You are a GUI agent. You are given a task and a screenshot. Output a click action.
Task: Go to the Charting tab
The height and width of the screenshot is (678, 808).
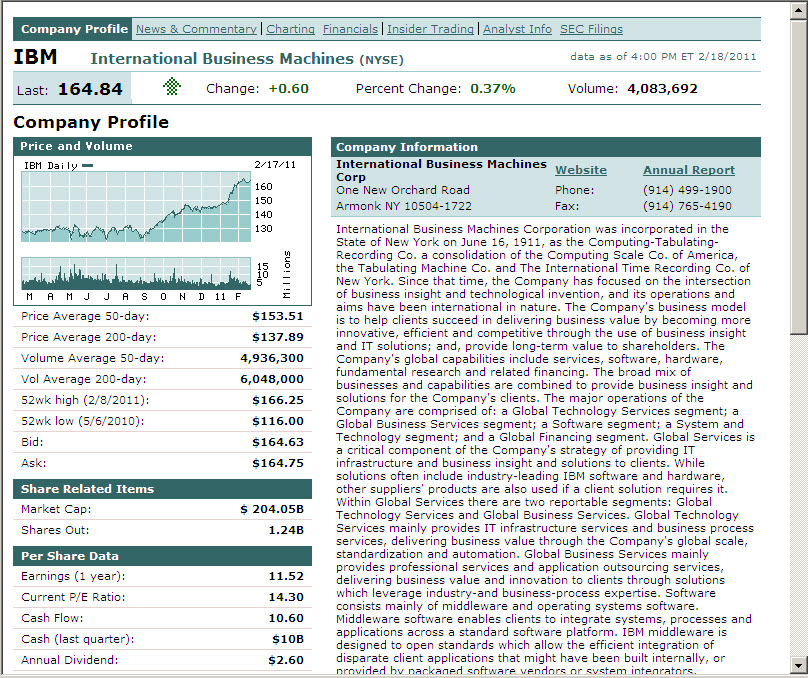(x=291, y=29)
